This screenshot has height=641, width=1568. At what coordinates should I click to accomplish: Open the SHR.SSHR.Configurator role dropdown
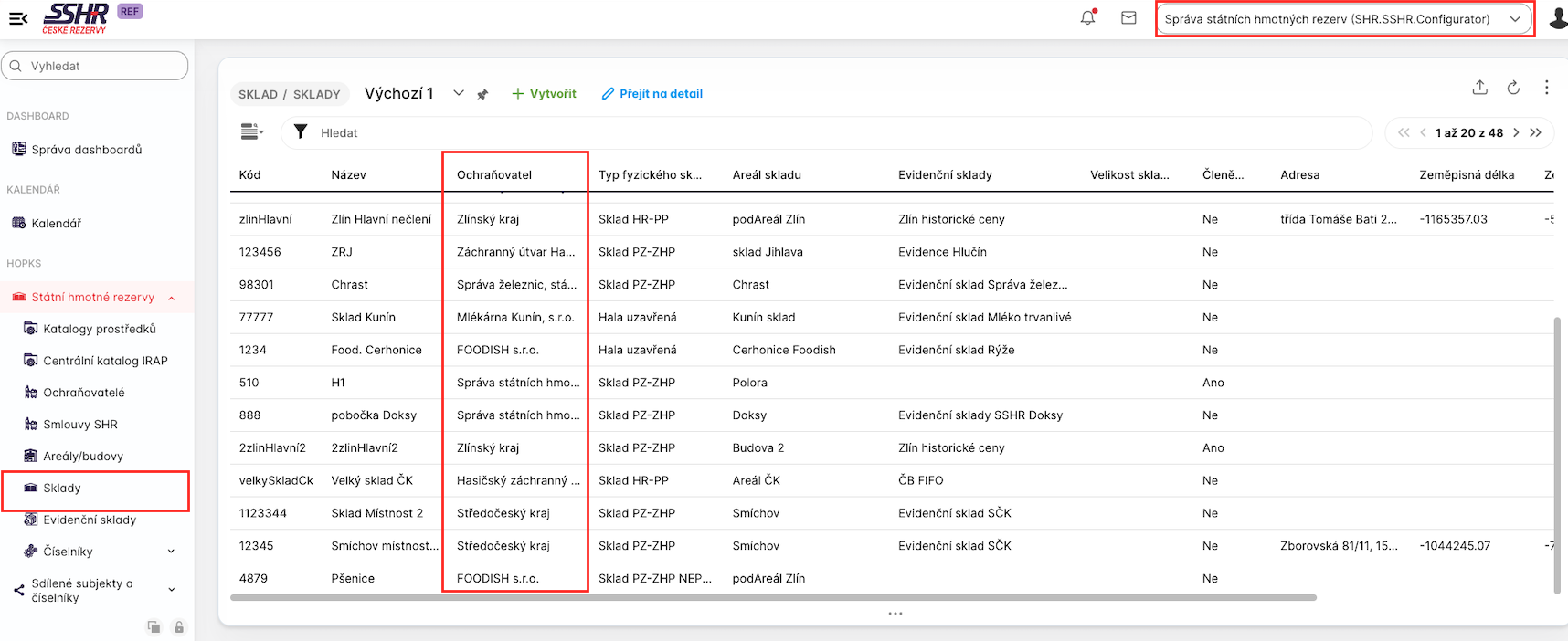tap(1343, 19)
